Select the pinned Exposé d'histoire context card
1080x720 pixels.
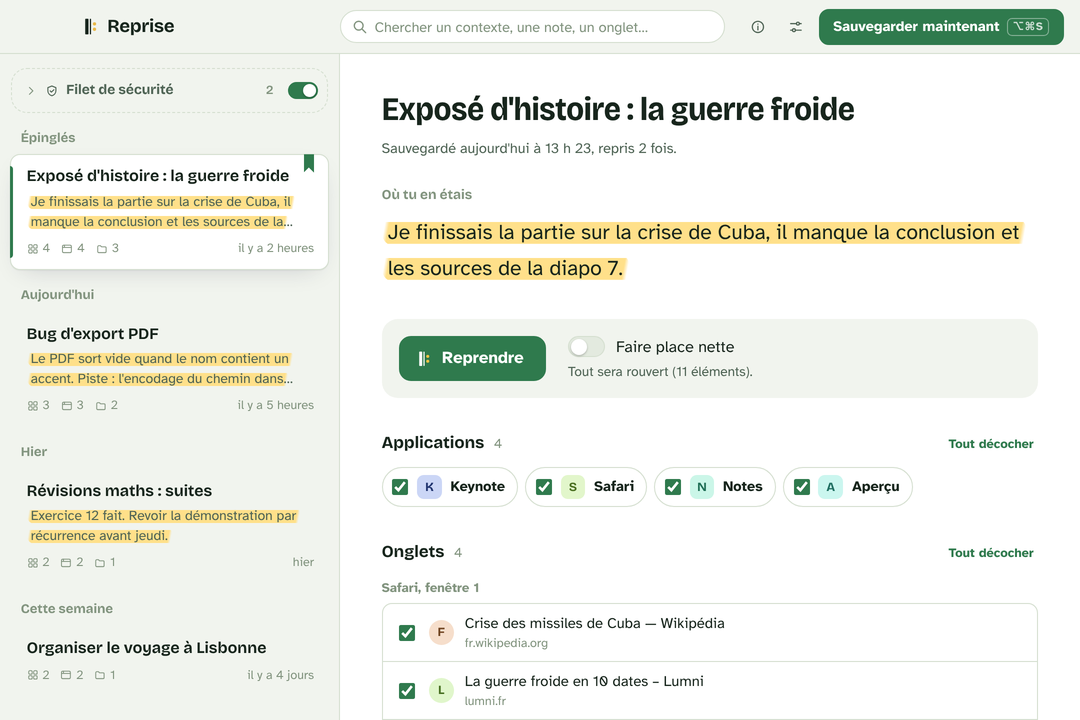(x=169, y=212)
